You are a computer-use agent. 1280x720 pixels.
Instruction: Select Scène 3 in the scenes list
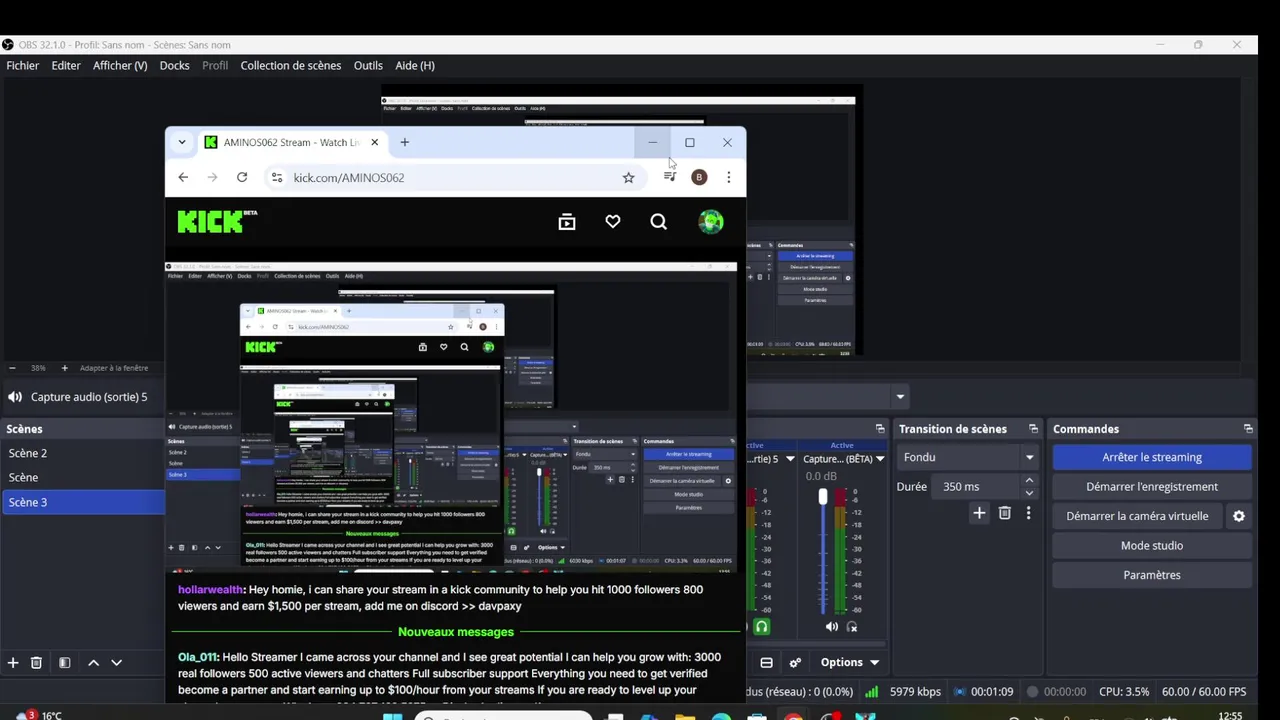tap(82, 502)
